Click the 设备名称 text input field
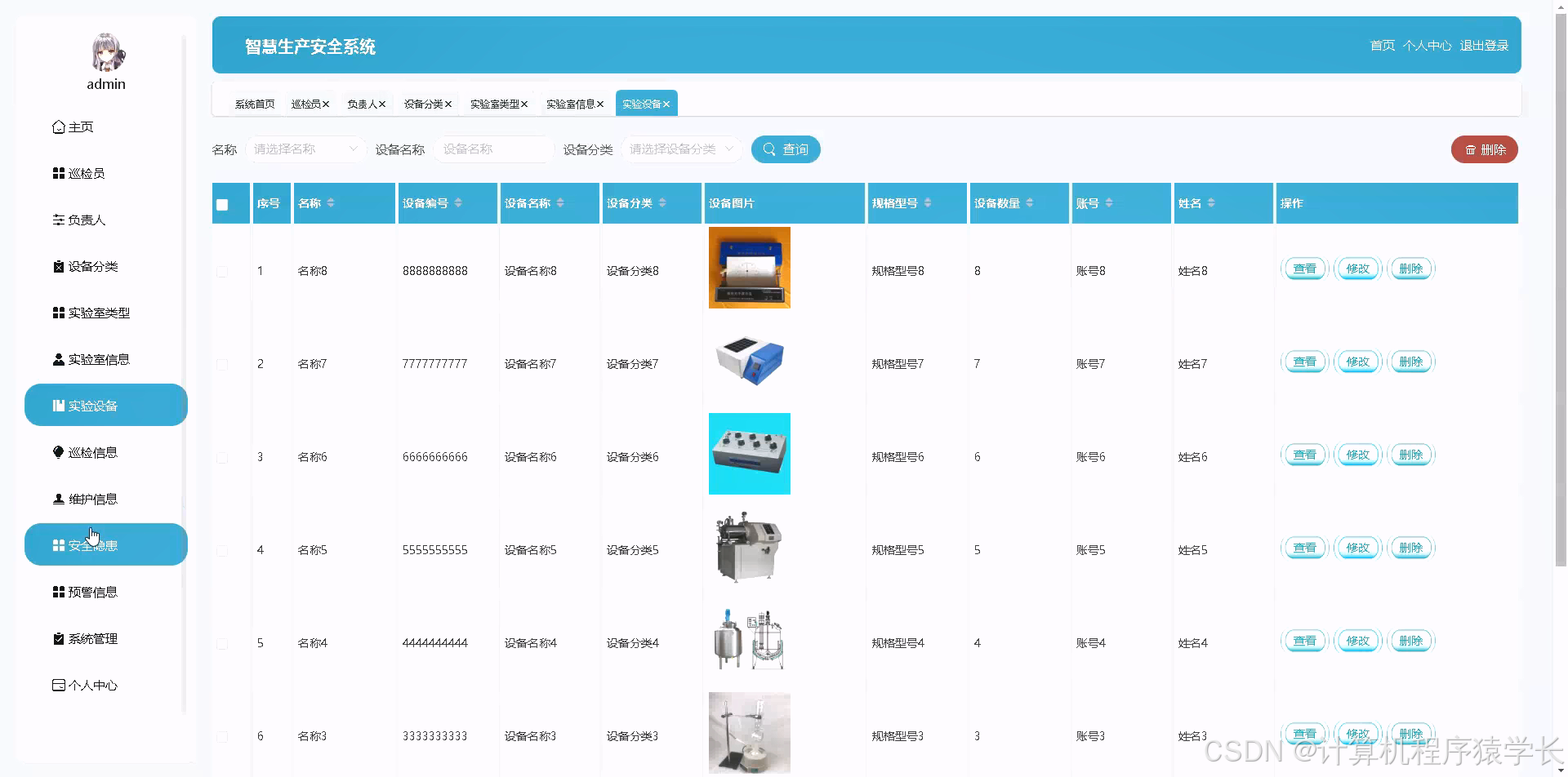Viewport: 1568px width, 777px height. 494,149
